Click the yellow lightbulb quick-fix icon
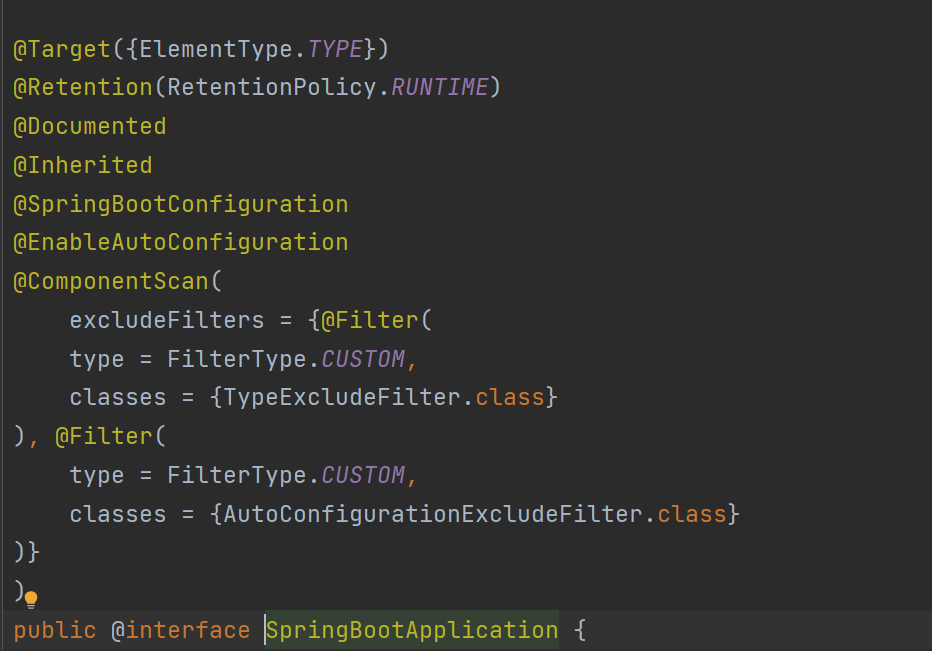 [x=31, y=600]
